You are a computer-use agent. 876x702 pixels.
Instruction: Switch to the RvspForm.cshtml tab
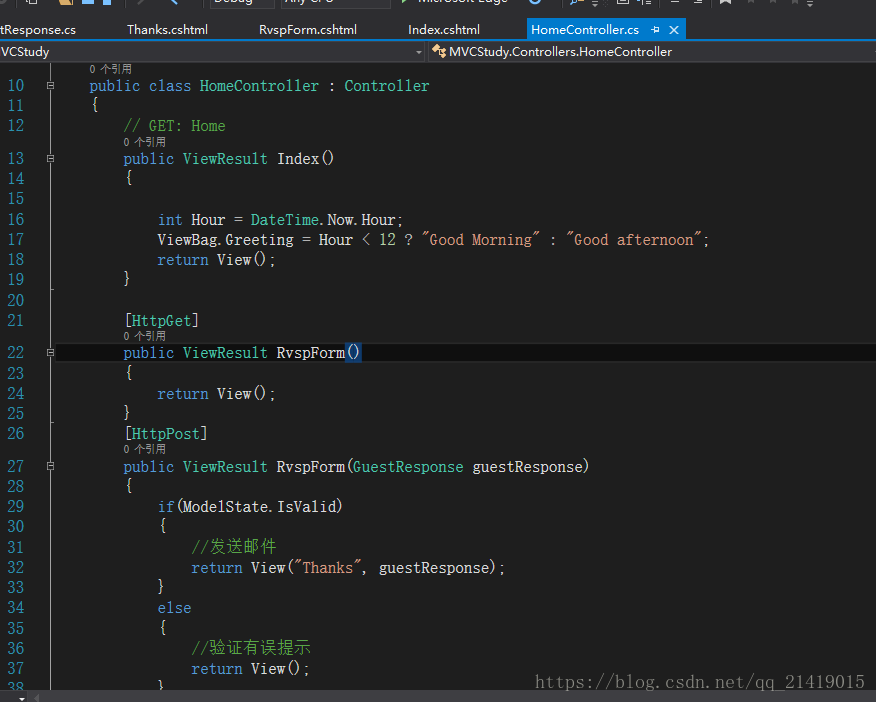308,30
